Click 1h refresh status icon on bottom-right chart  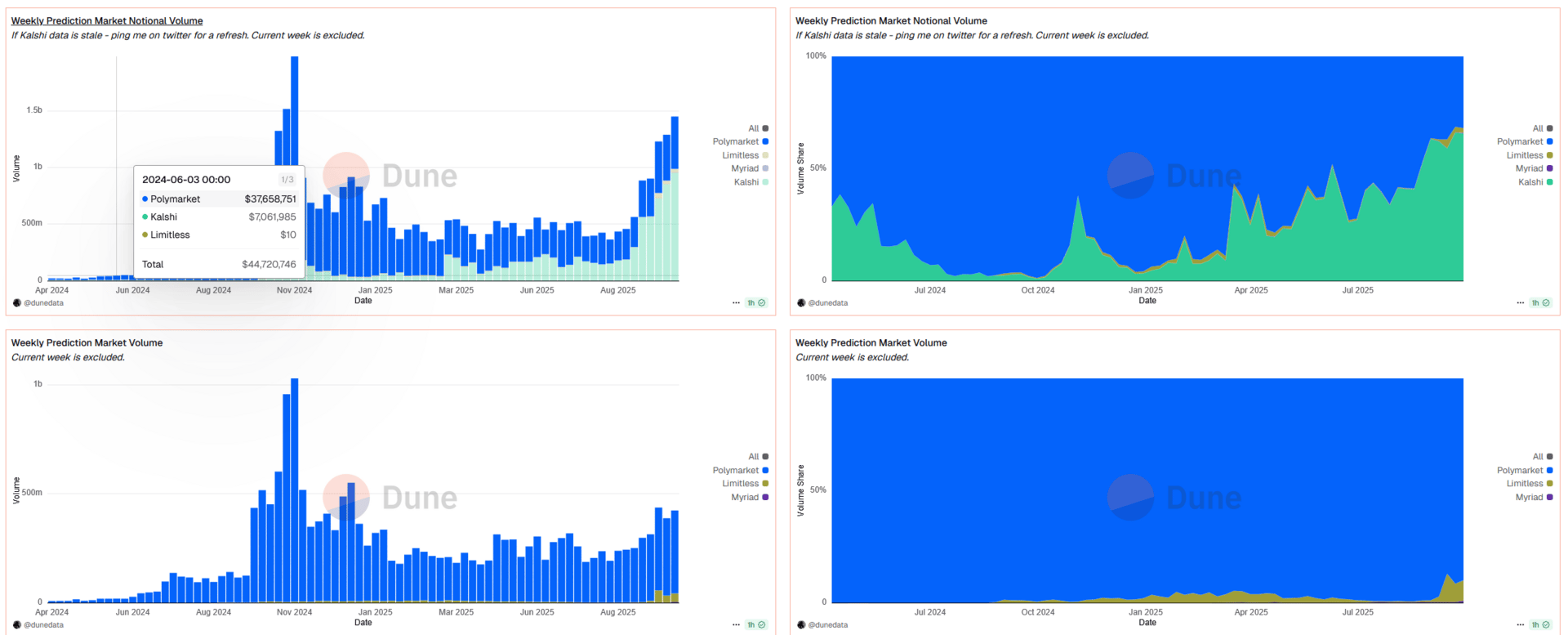coord(1540,625)
